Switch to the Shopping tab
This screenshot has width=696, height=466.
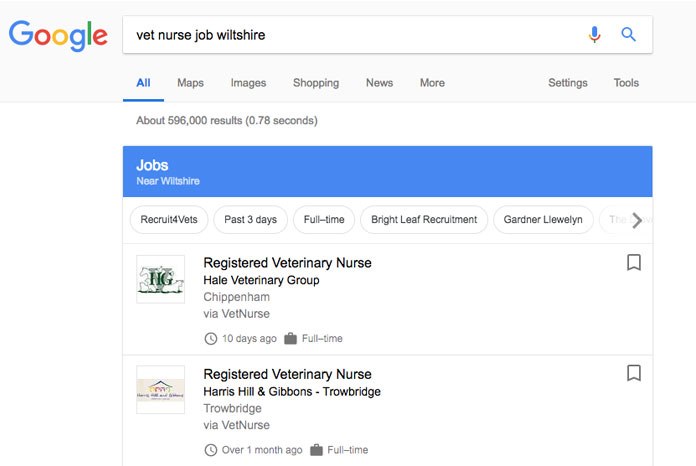coord(316,83)
